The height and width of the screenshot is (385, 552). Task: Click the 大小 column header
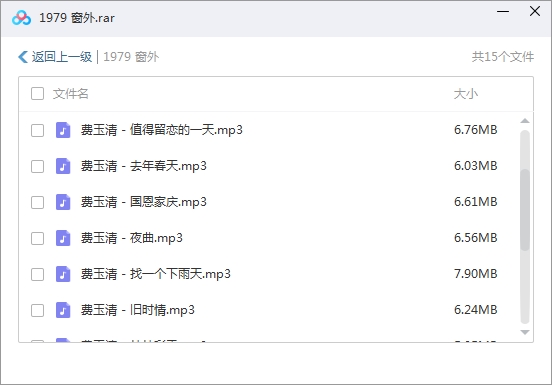[x=466, y=94]
